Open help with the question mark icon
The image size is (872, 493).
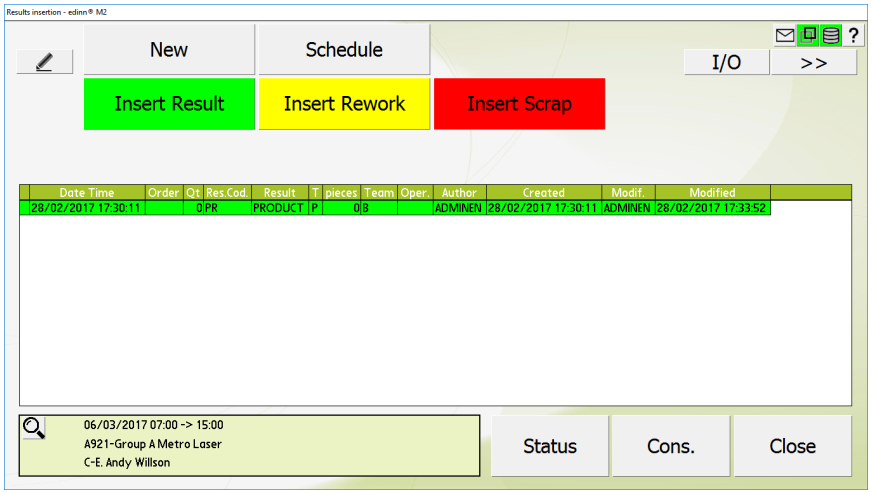(x=853, y=36)
